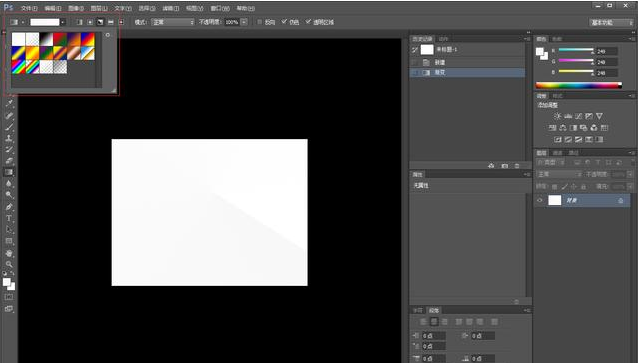Set history brush source beside 未标题-1 snapshot

pos(415,50)
